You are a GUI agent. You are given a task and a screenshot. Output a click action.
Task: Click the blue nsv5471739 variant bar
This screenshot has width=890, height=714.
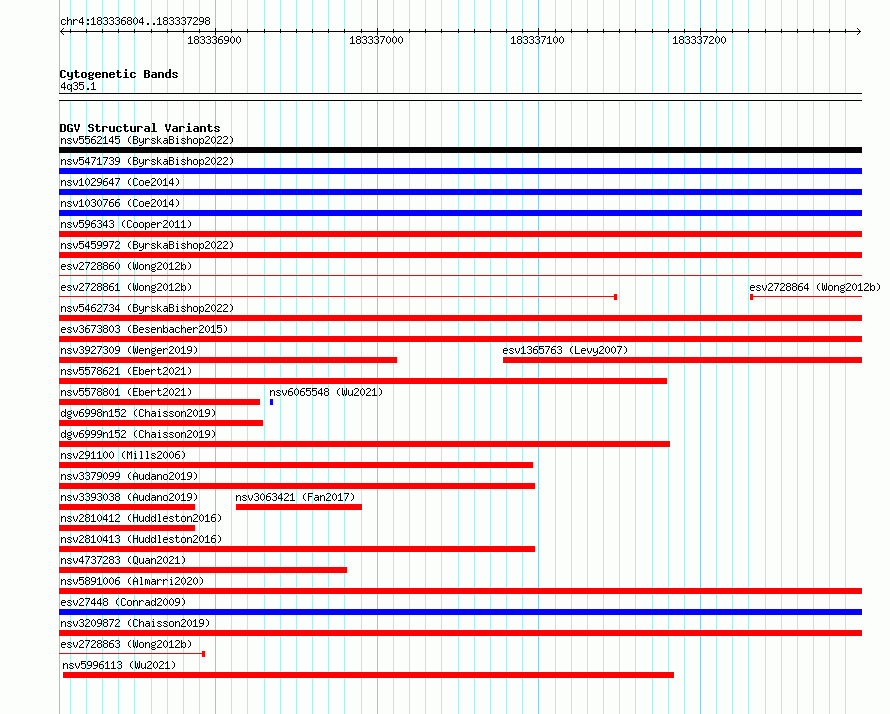pos(460,171)
